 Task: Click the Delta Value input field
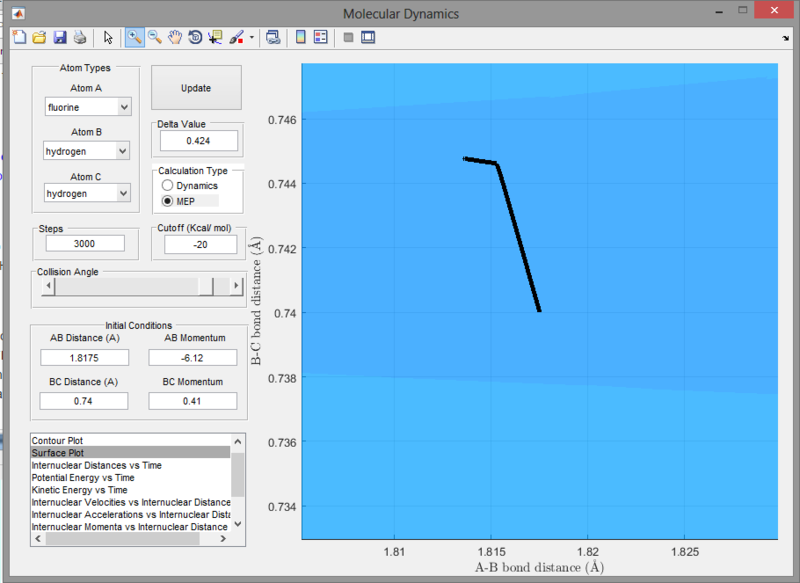(198, 141)
